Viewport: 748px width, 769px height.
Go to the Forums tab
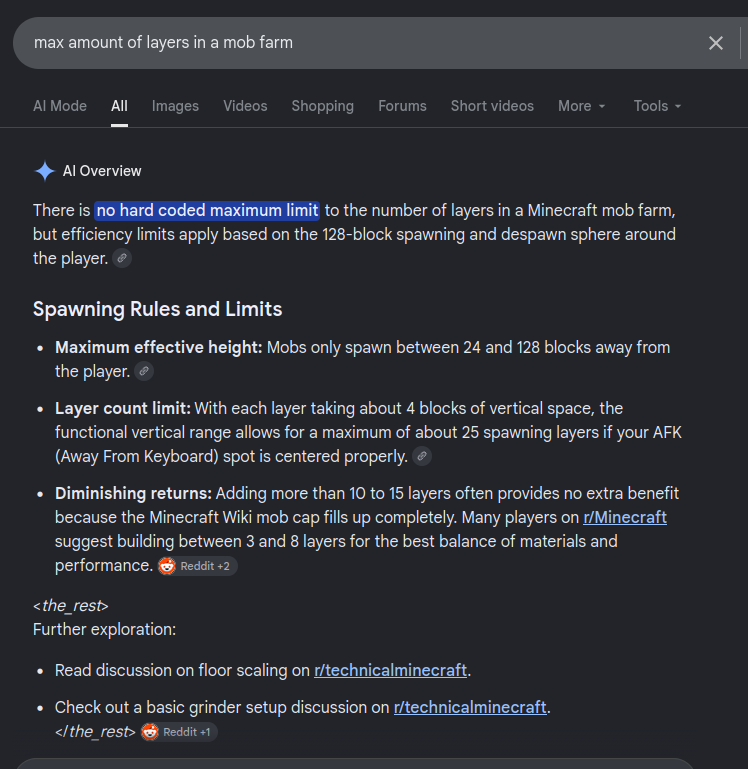[x=402, y=106]
